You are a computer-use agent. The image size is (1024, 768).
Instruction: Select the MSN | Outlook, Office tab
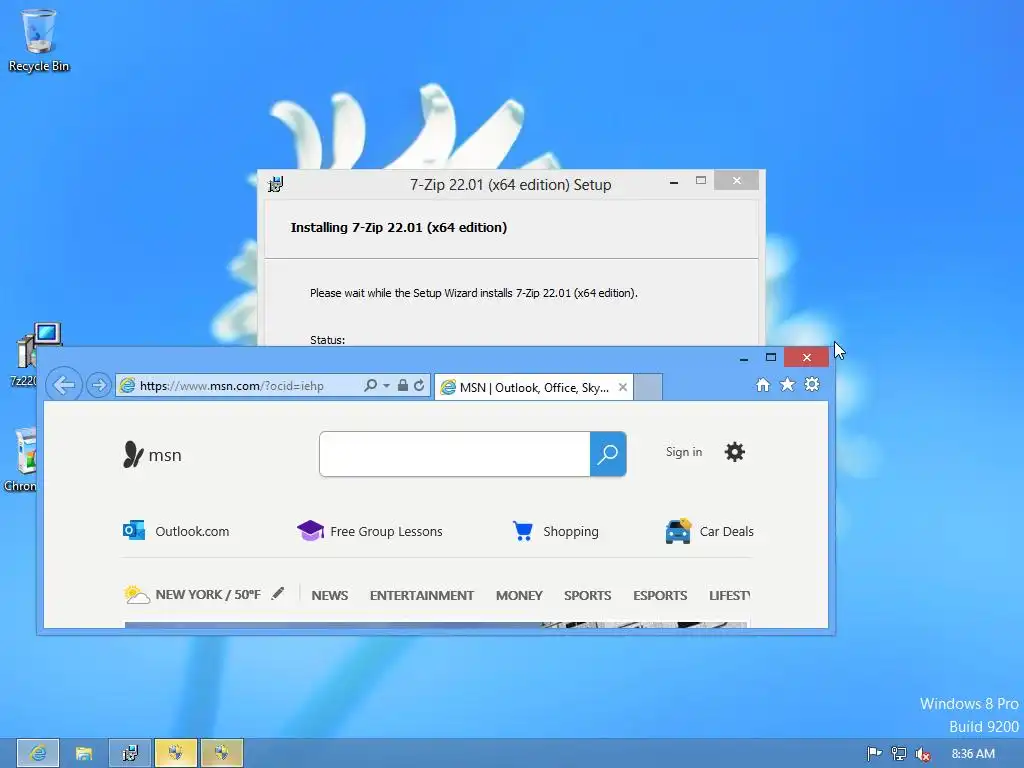534,387
